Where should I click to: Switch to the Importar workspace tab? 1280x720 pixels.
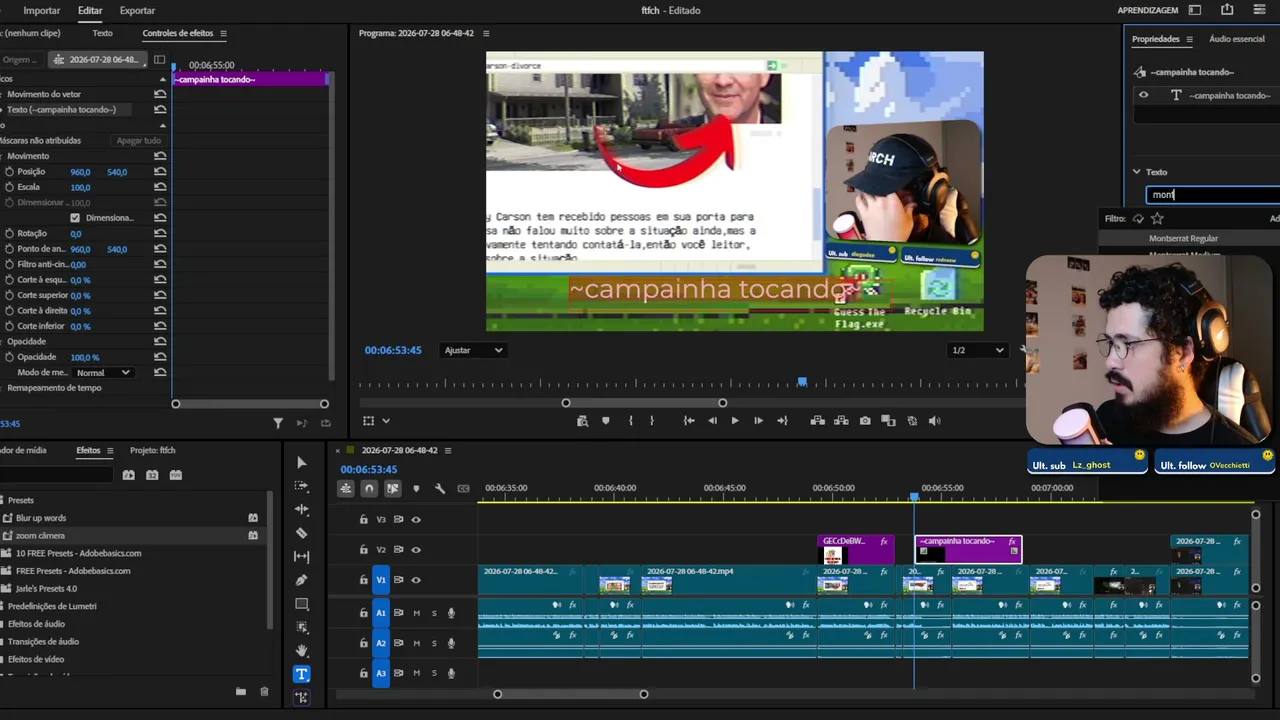[x=42, y=10]
